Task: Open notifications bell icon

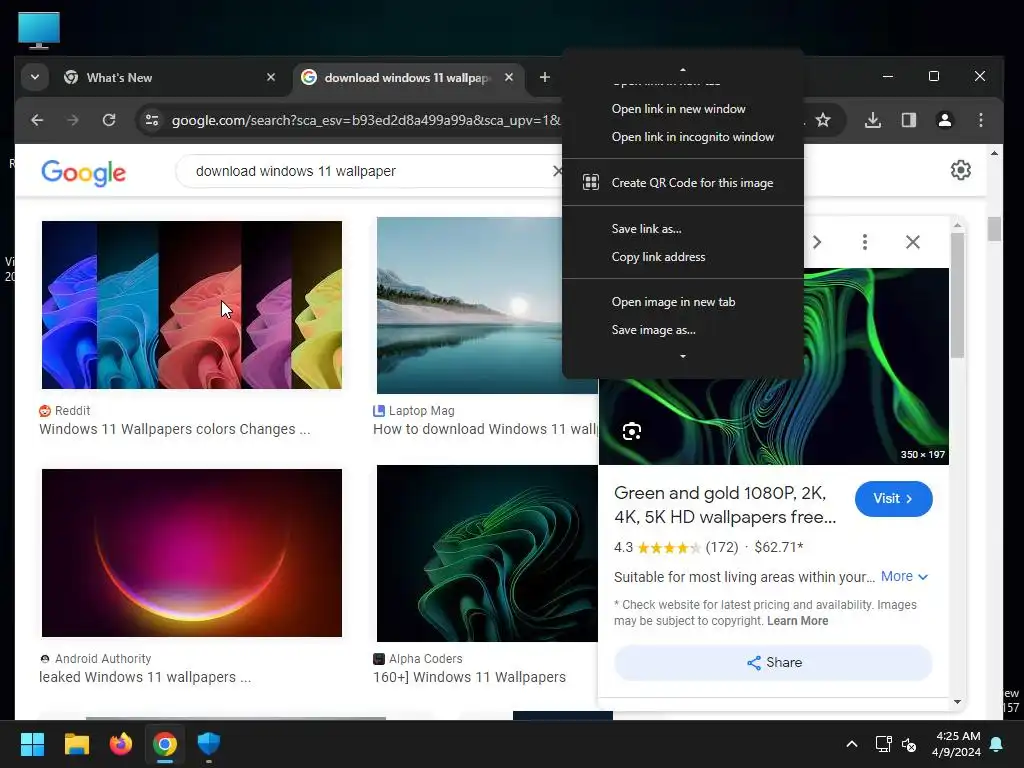Action: [997, 744]
